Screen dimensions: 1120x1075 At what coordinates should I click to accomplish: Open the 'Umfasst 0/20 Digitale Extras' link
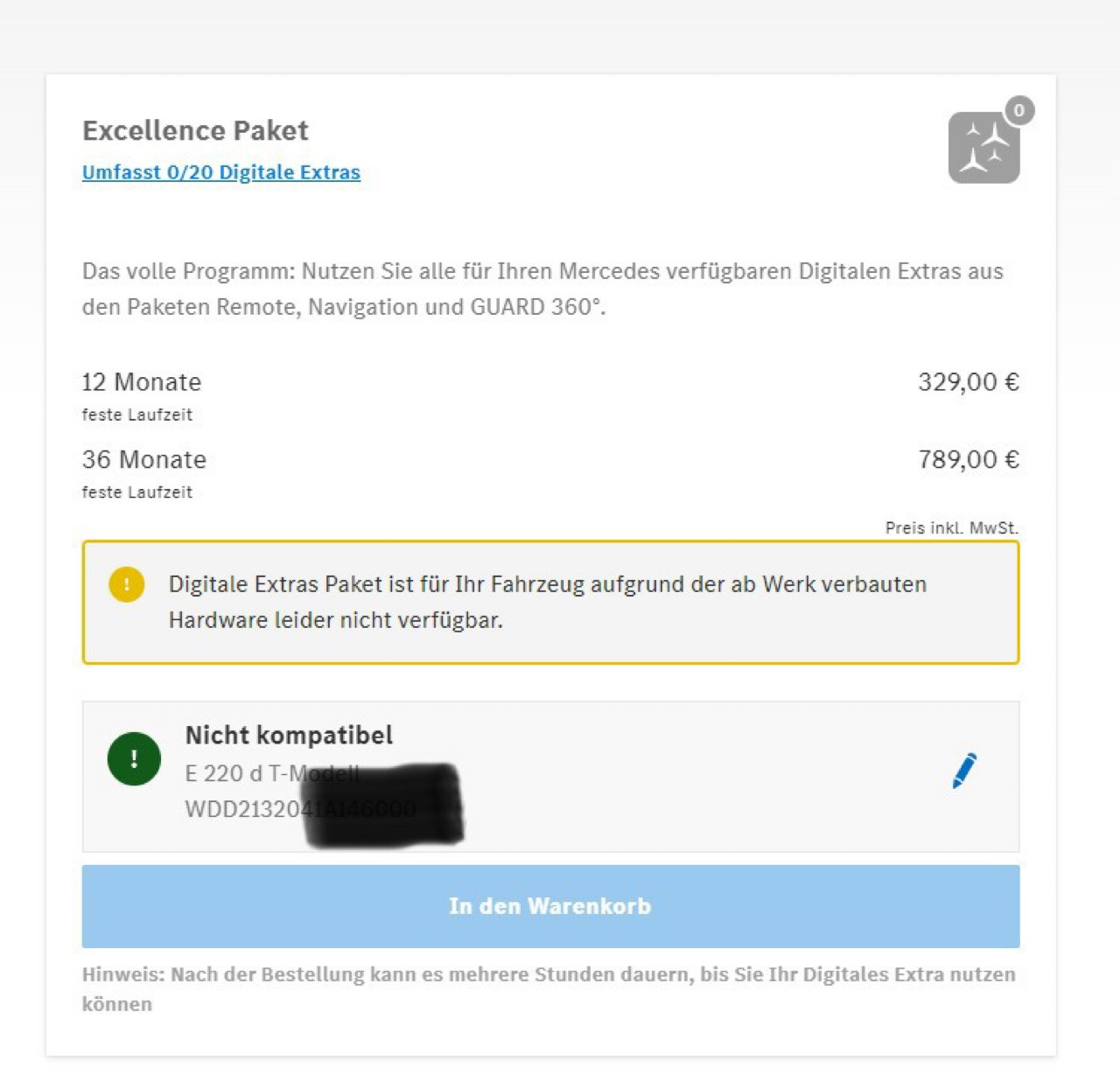[220, 172]
